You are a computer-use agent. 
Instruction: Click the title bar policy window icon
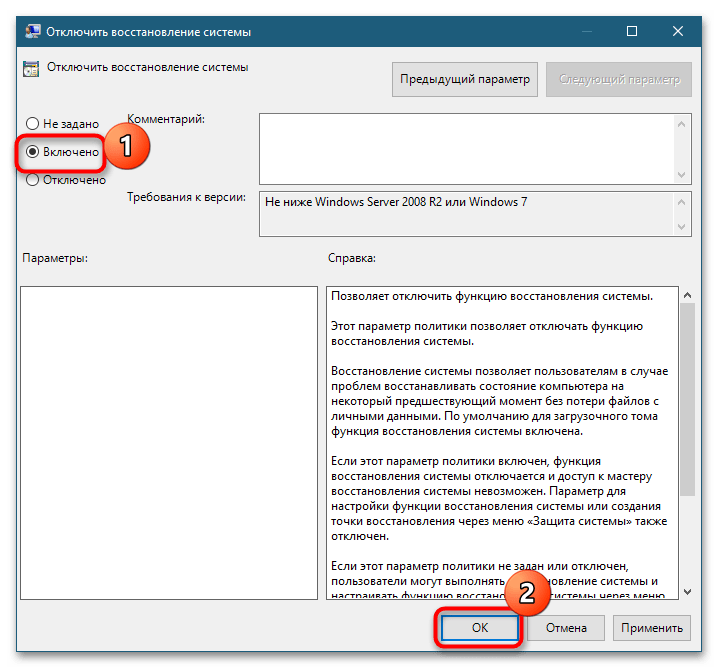pyautogui.click(x=32, y=32)
